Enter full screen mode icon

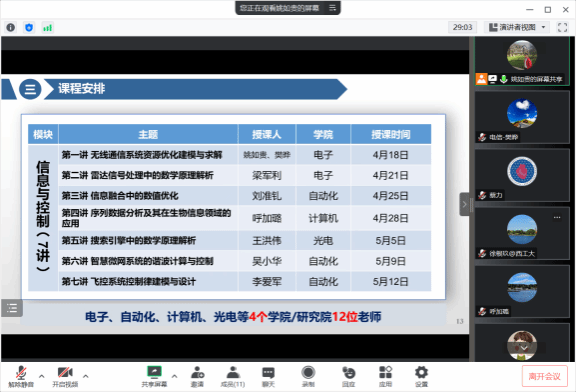click(x=562, y=27)
